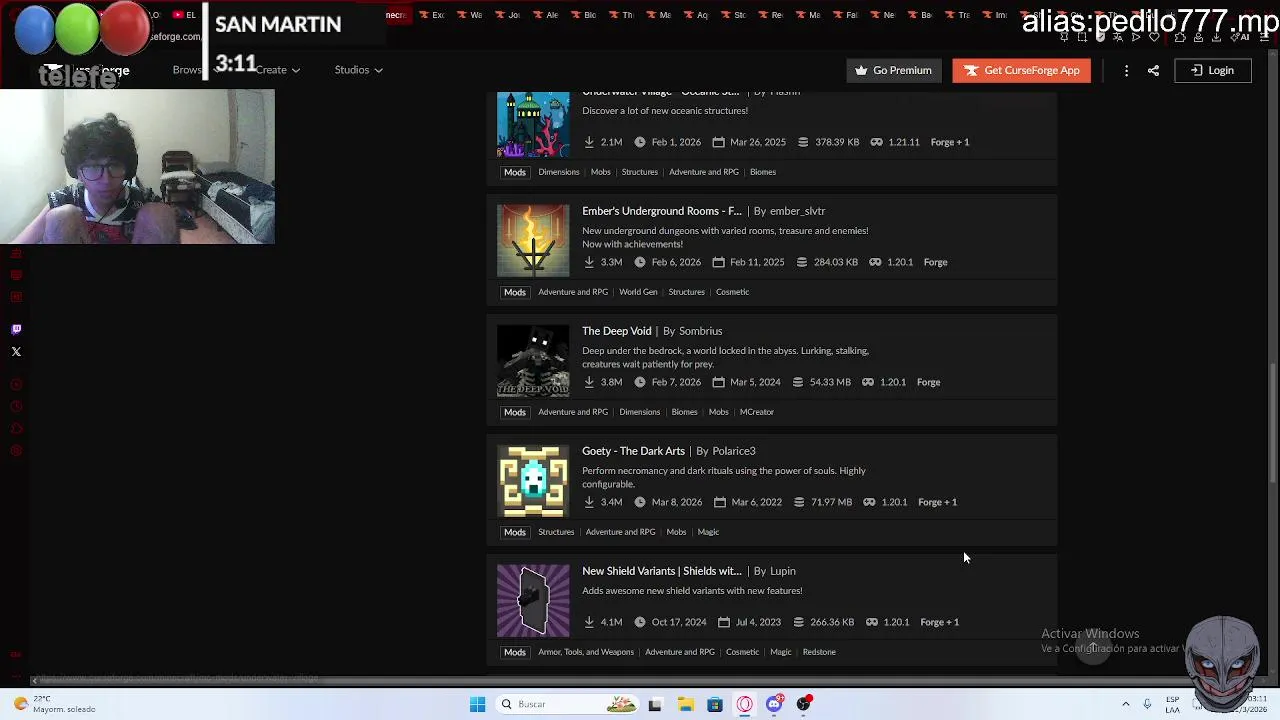Click Get CurseForge App button
This screenshot has width=1280, height=720.
point(1021,70)
